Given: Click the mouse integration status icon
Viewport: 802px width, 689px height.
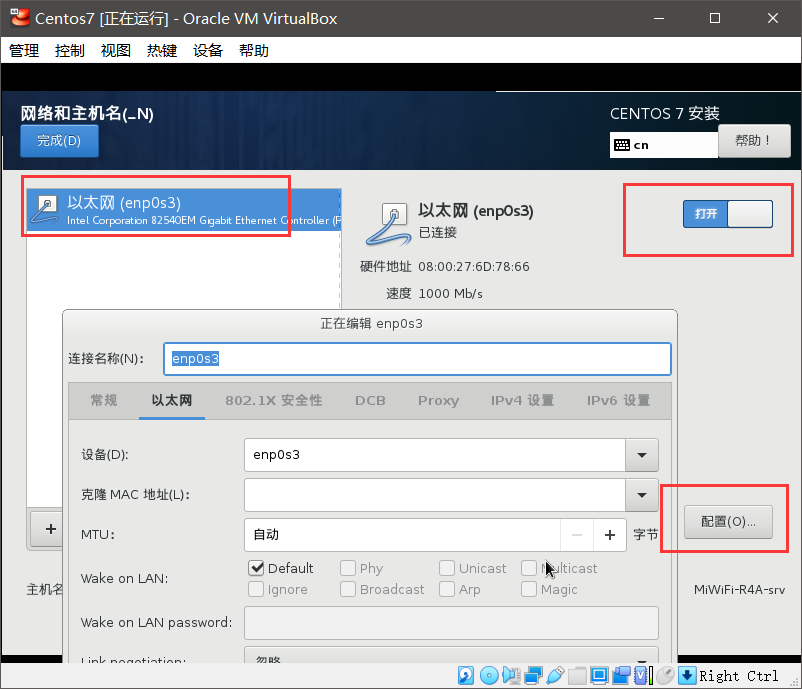Looking at the screenshot, I should tap(665, 676).
